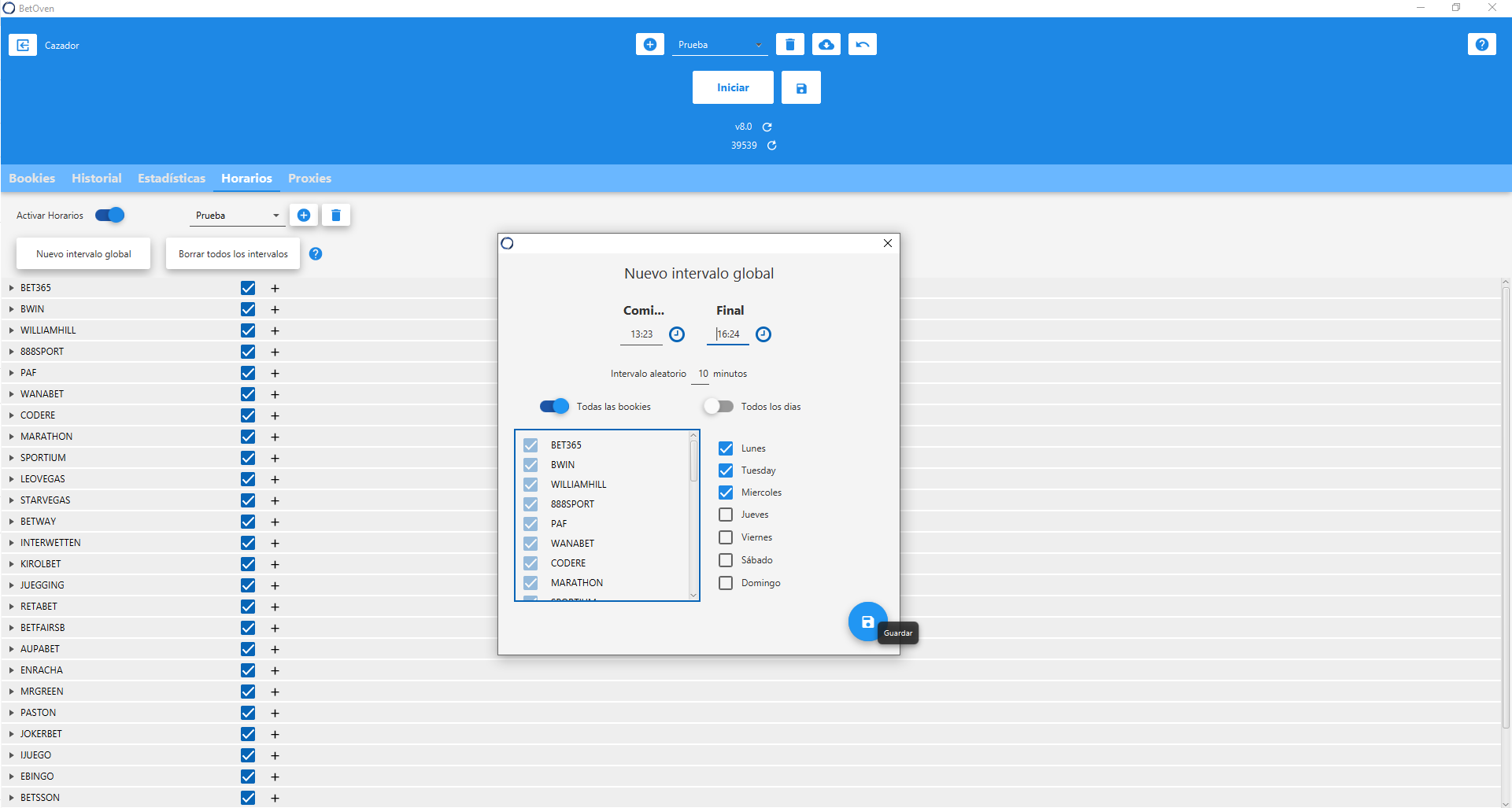
Task: Click the Final time field showing 16:24
Action: (728, 334)
